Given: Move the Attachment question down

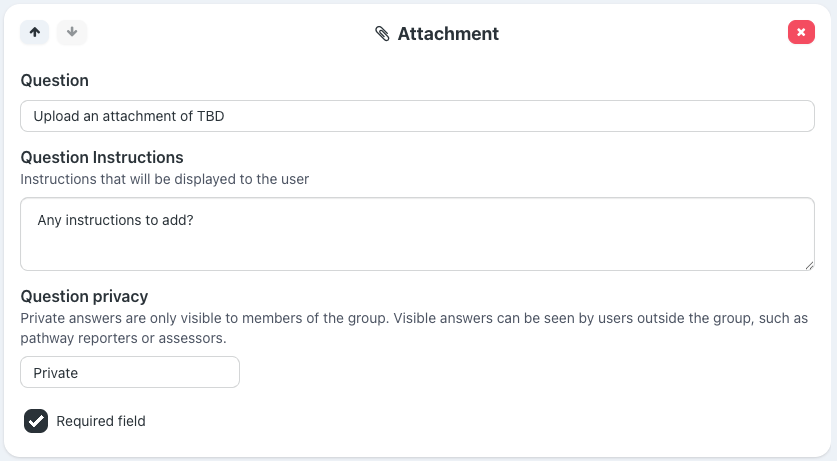Looking at the screenshot, I should coord(72,32).
